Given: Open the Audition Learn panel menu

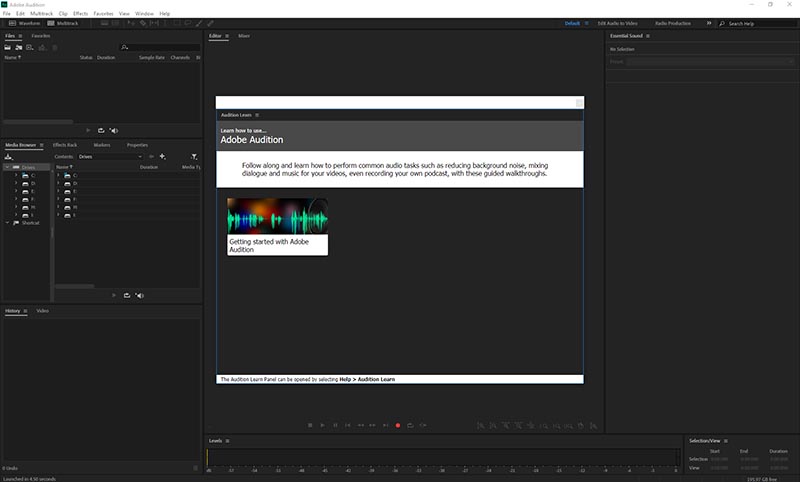Looking at the screenshot, I should (x=257, y=115).
